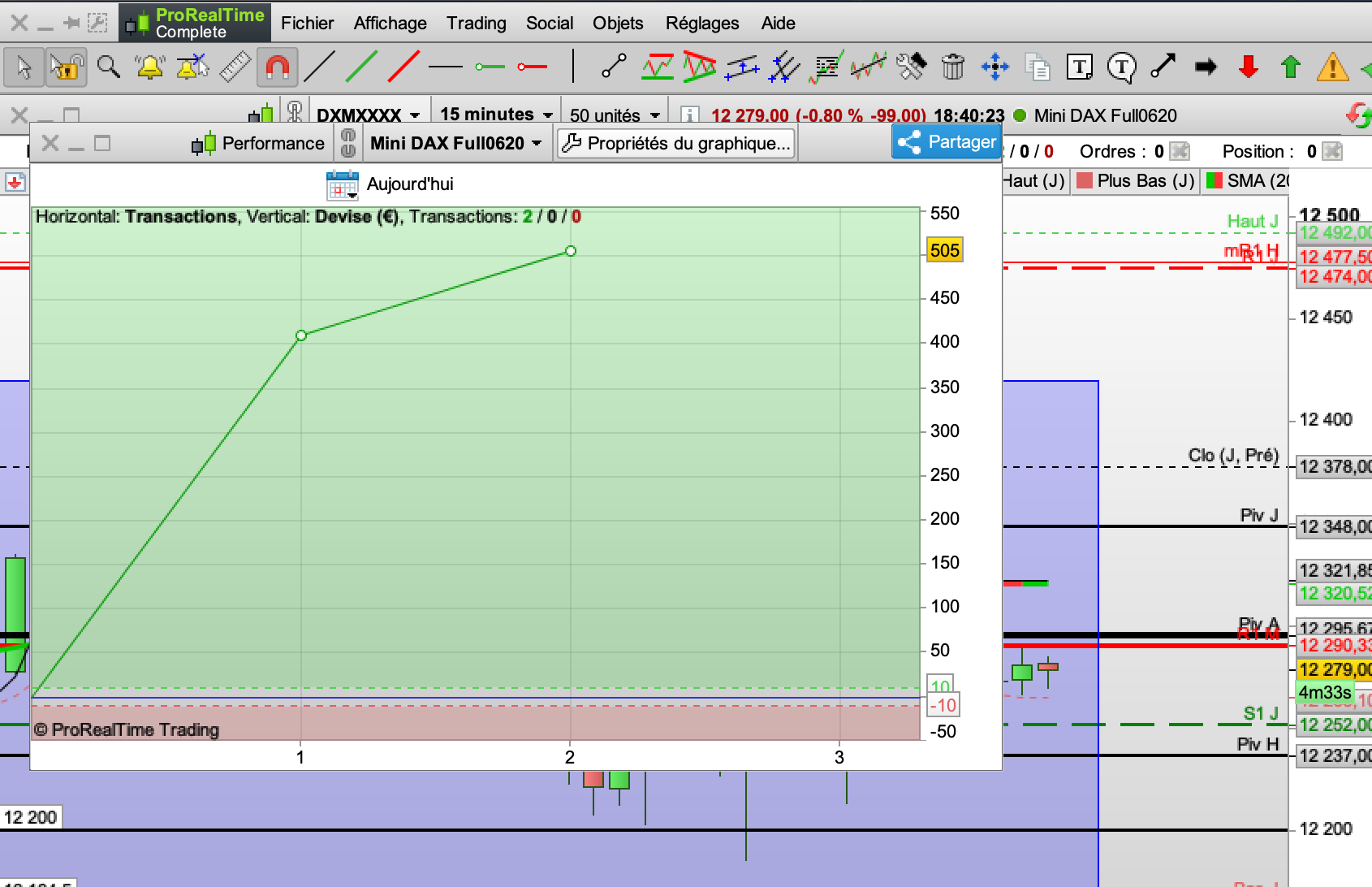This screenshot has width=1372, height=887.
Task: Insert the yellow warning triangle marker
Action: pyautogui.click(x=1333, y=67)
